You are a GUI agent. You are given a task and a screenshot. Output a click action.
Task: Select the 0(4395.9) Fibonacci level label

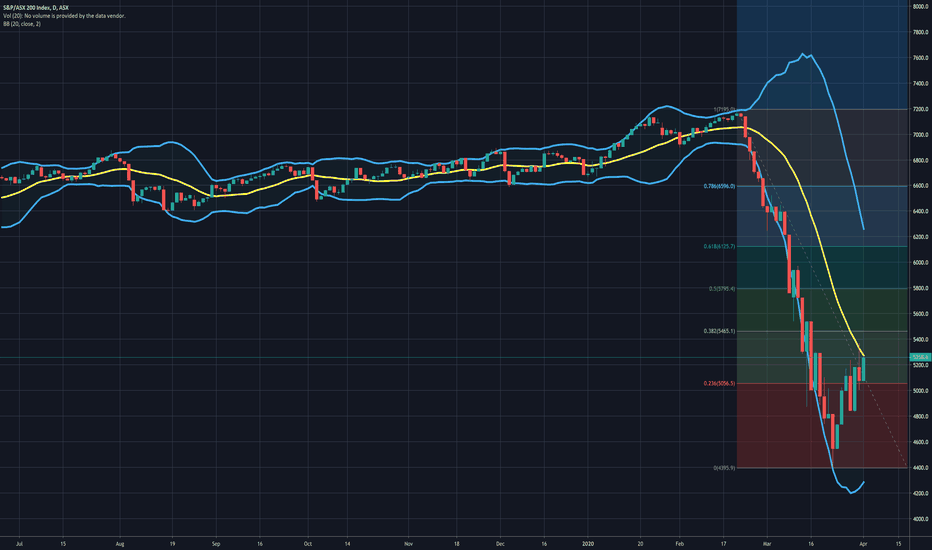[x=724, y=468]
